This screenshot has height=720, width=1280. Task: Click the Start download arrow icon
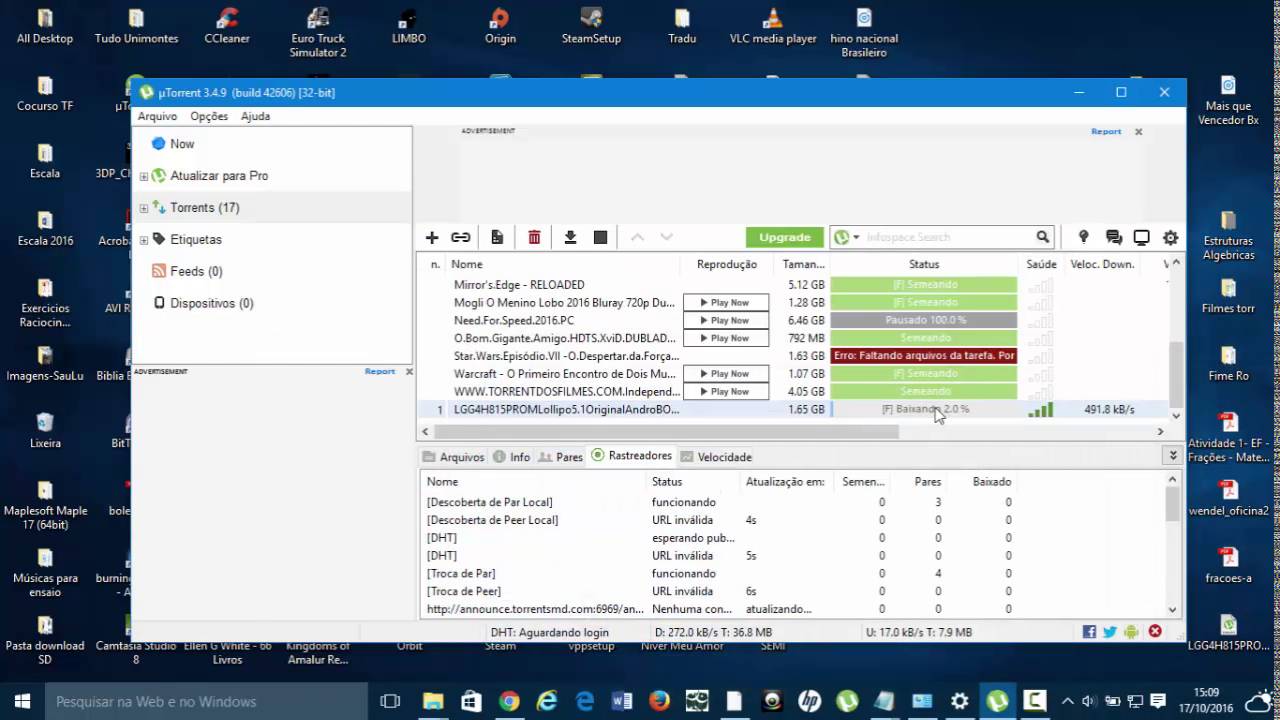tap(570, 237)
